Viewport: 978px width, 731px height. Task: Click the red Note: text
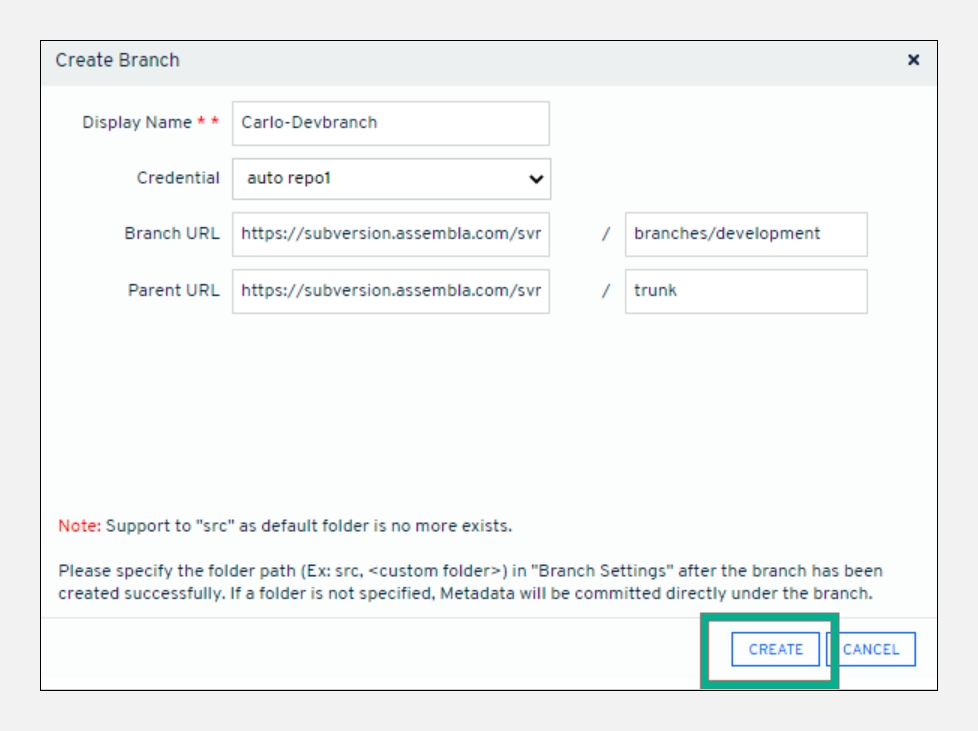(x=79, y=526)
